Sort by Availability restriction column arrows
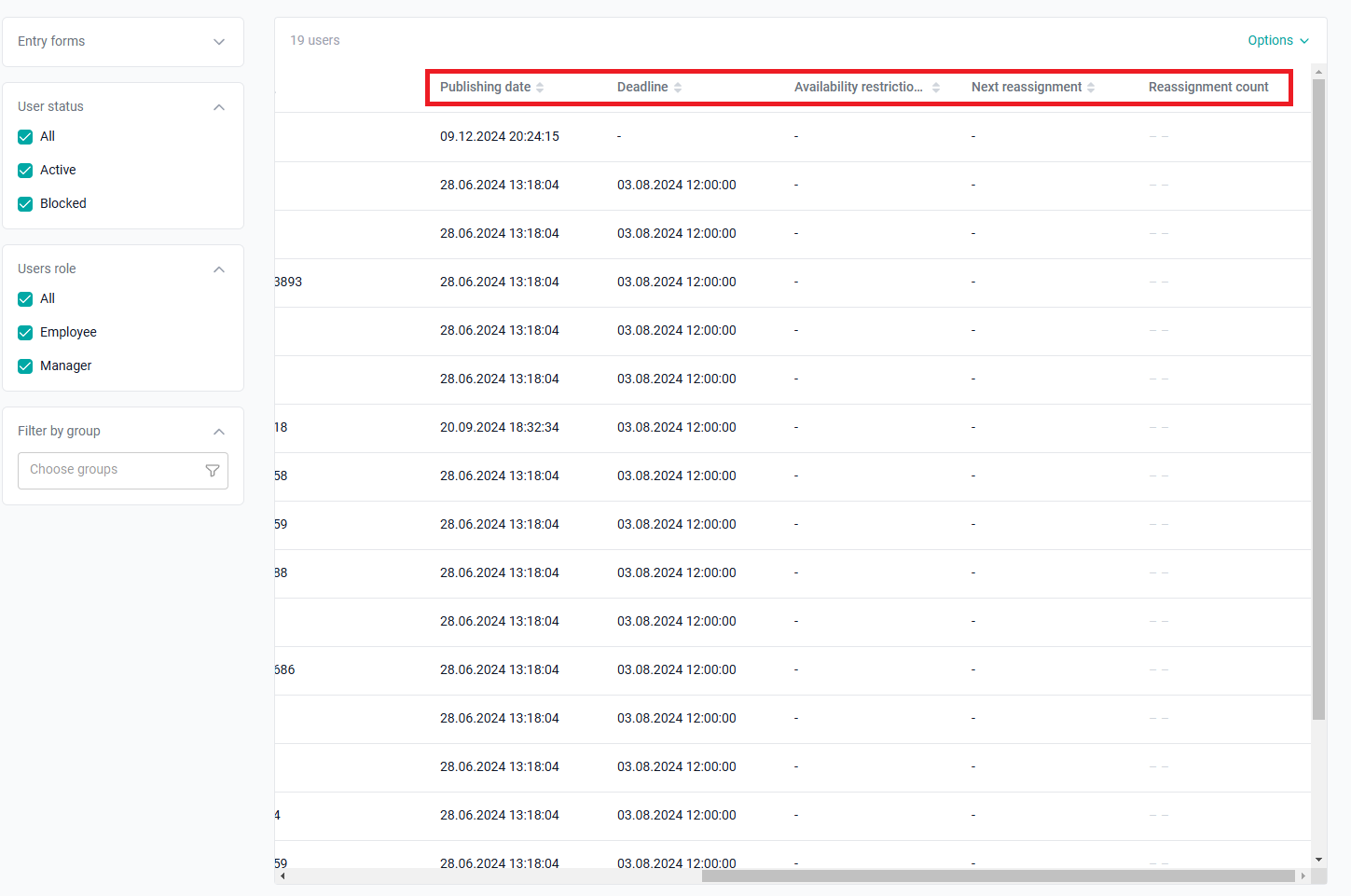Image resolution: width=1351 pixels, height=896 pixels. coord(936,88)
